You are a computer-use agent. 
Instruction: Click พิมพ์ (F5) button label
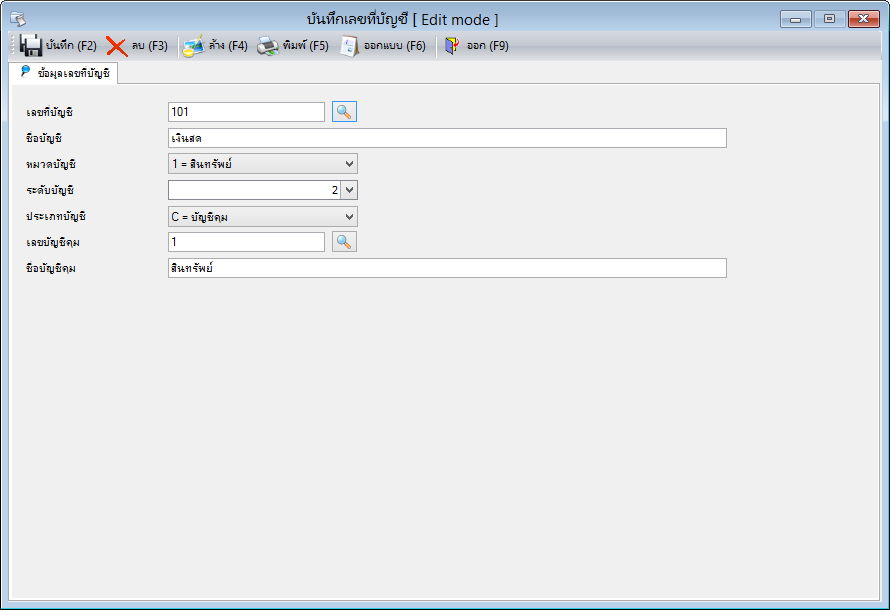coord(306,45)
